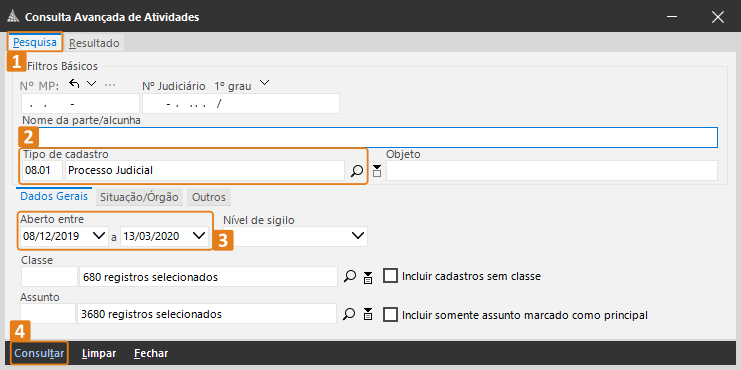The width and height of the screenshot is (741, 370).
Task: Click the Limpar button
Action: (x=99, y=353)
